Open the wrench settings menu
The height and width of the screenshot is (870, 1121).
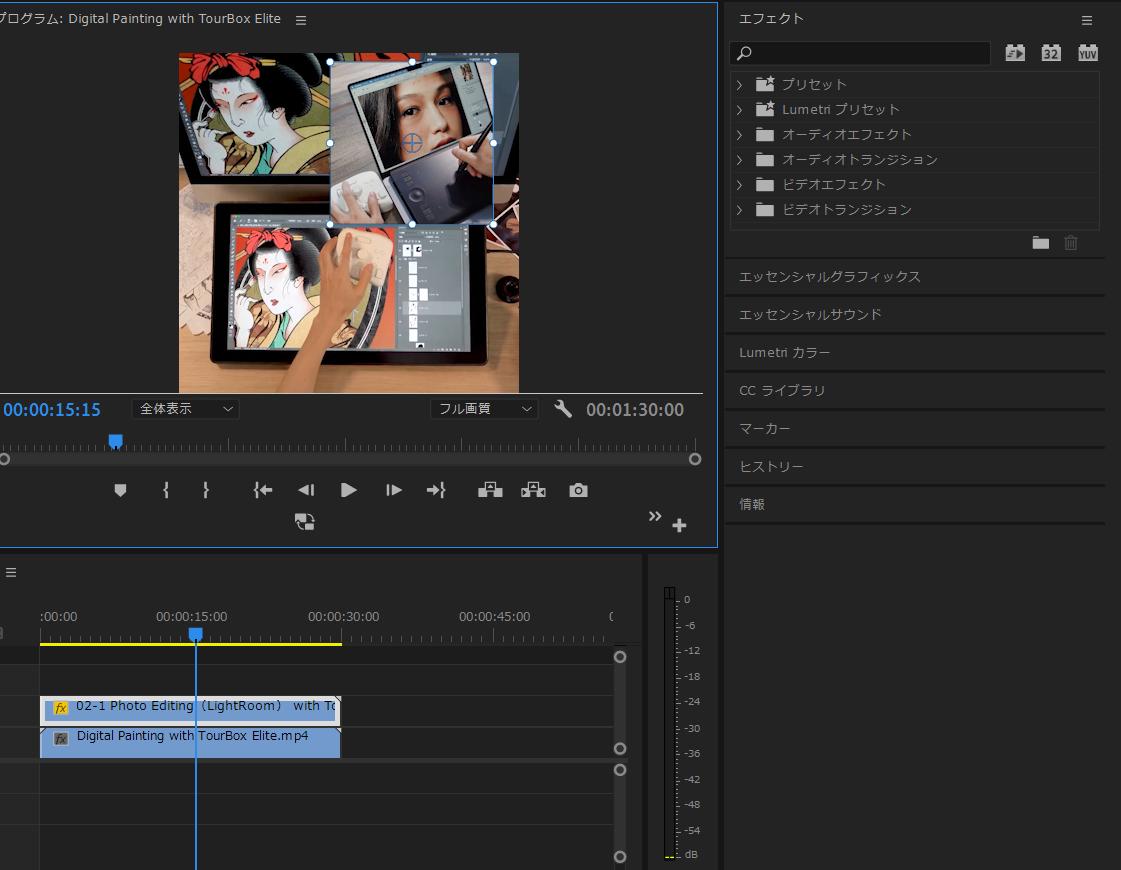click(563, 409)
